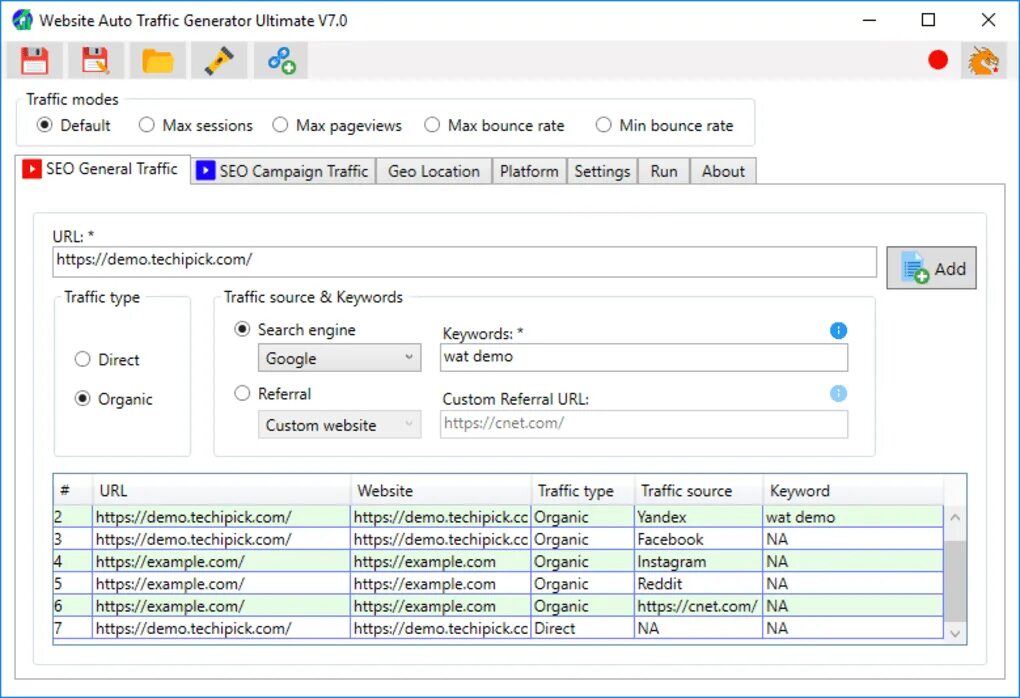Click the info icon beside Custom Referral URL
The width and height of the screenshot is (1020, 698).
[839, 394]
